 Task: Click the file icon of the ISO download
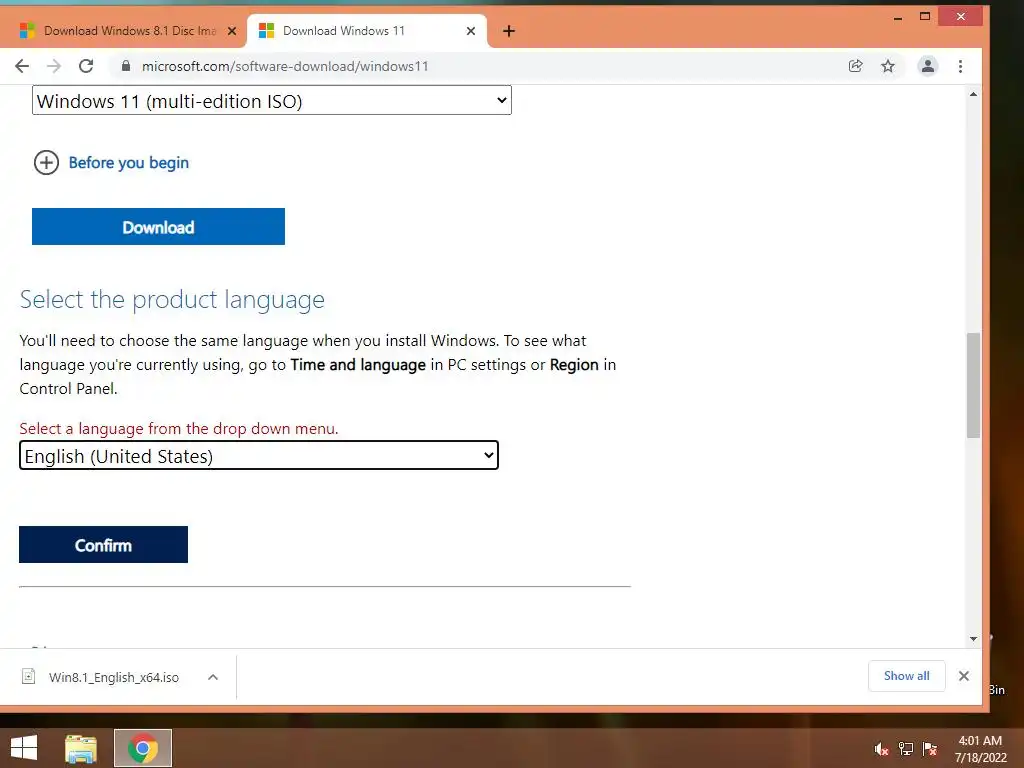[28, 677]
